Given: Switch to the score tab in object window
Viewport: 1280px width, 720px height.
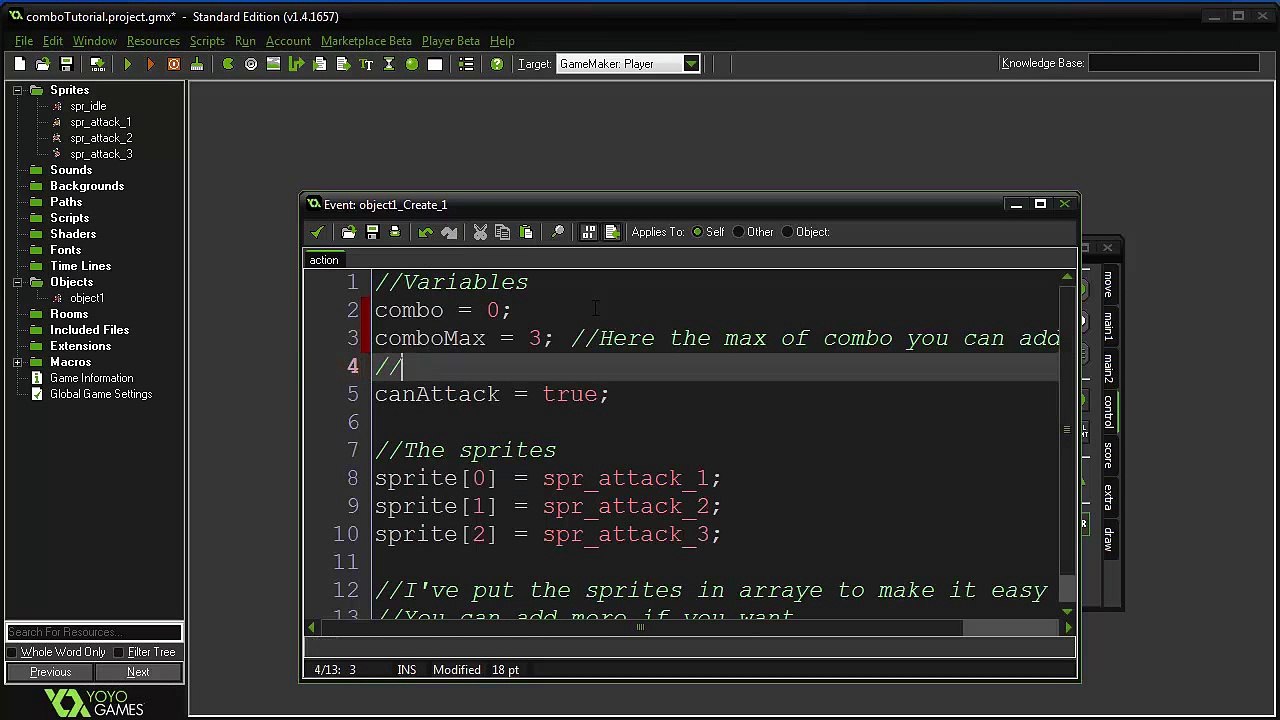Looking at the screenshot, I should 1108,455.
